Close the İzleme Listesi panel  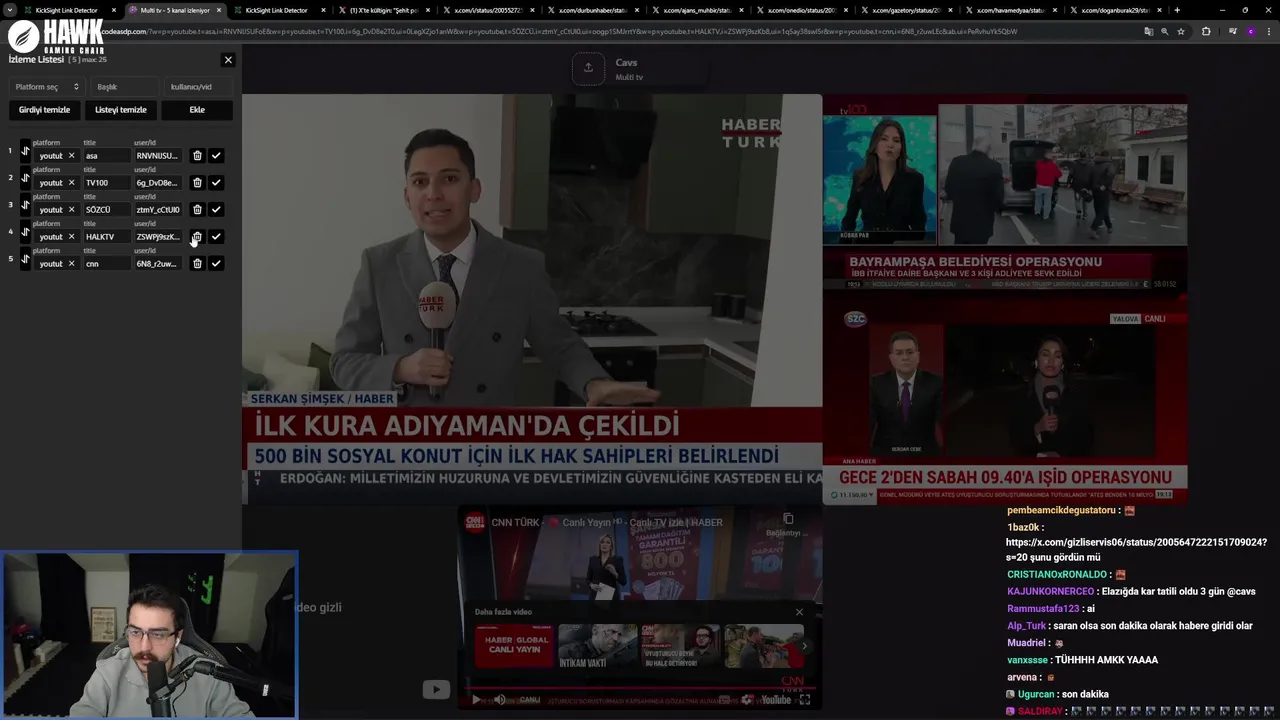(x=228, y=60)
